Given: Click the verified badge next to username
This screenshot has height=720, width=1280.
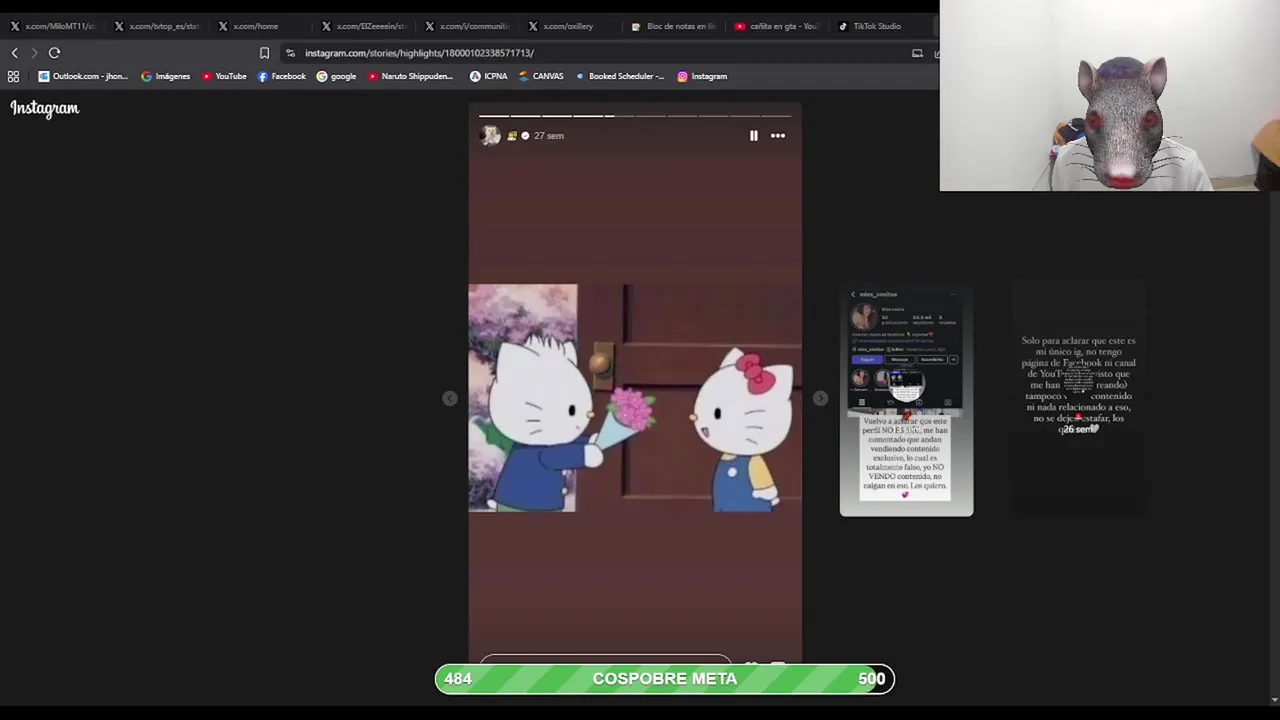Looking at the screenshot, I should point(525,136).
